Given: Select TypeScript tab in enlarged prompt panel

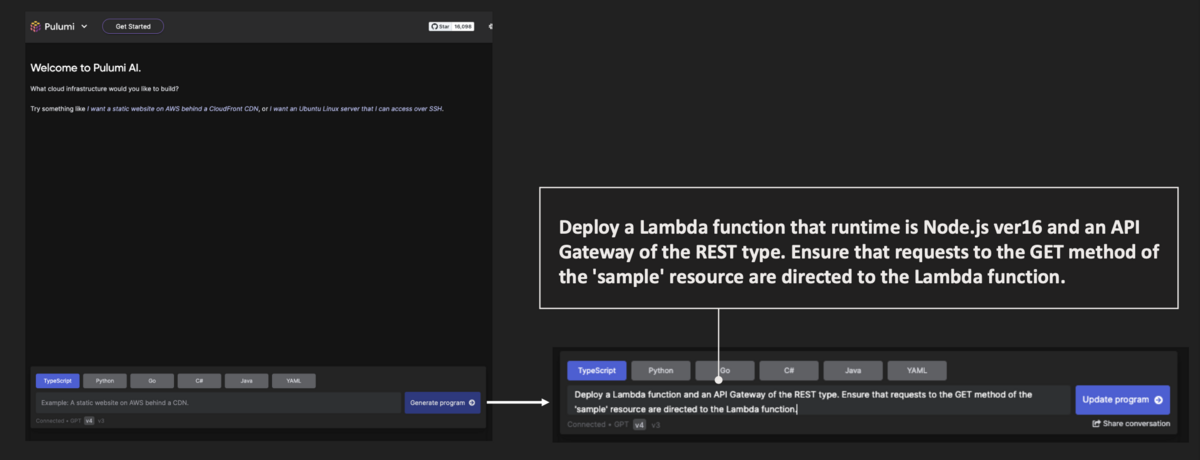Looking at the screenshot, I should (x=597, y=370).
